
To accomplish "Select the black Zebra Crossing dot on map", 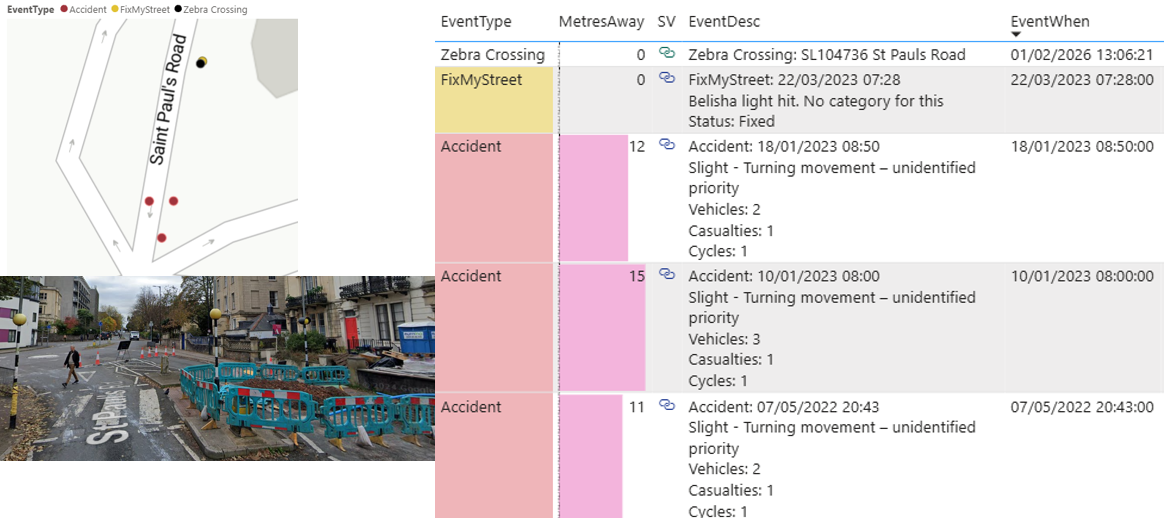I will (200, 64).
